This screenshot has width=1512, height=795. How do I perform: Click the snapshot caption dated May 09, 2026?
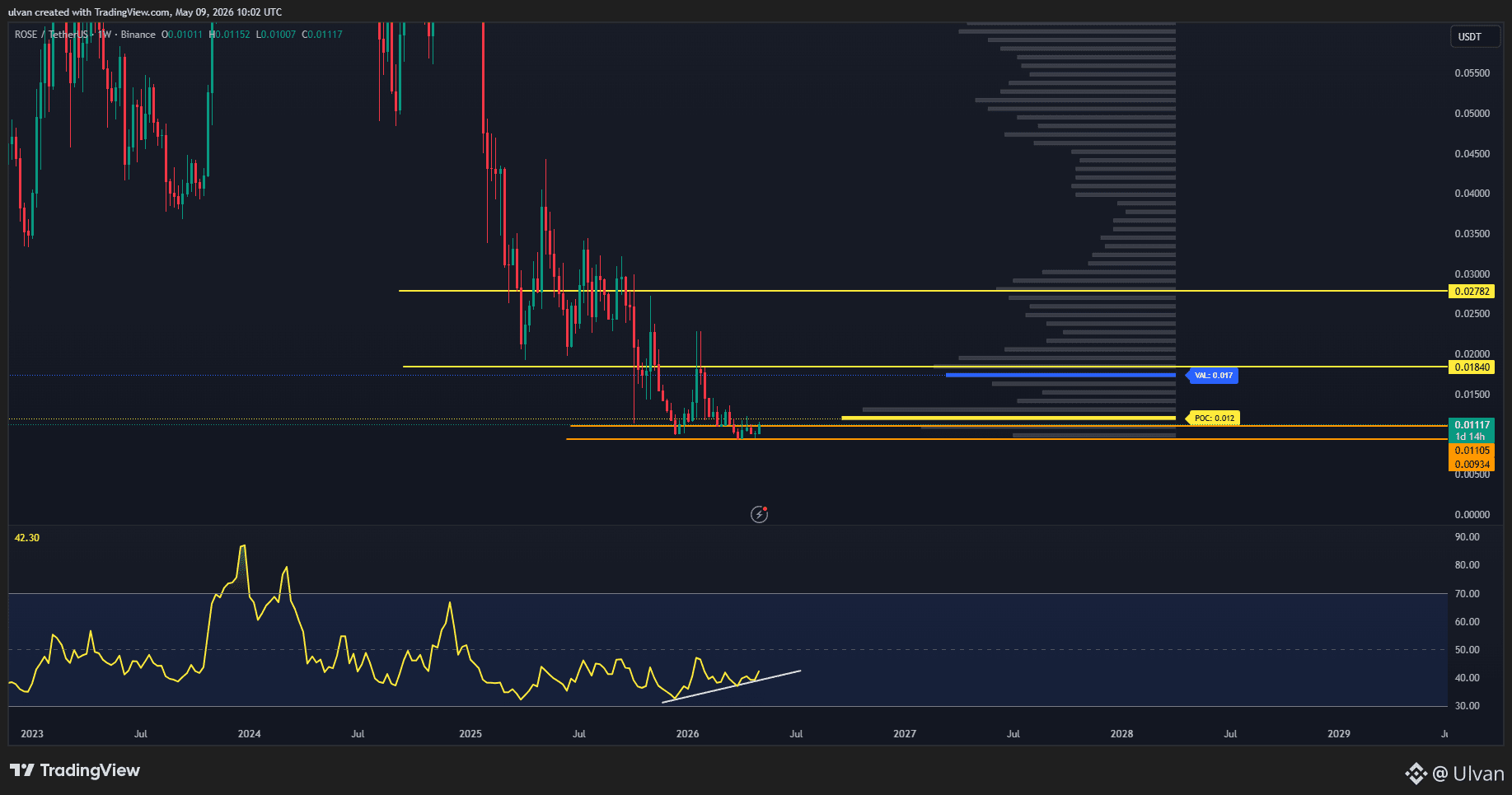145,12
